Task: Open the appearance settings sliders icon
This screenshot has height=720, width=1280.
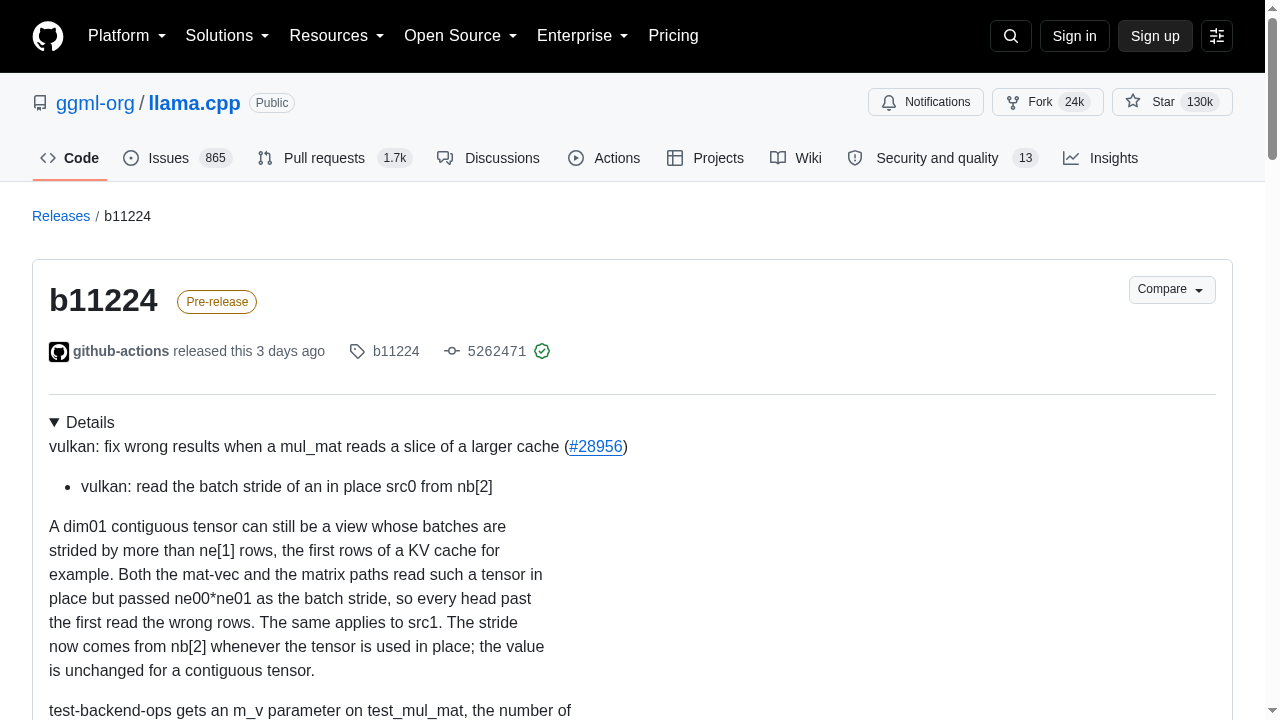Action: 1217,36
